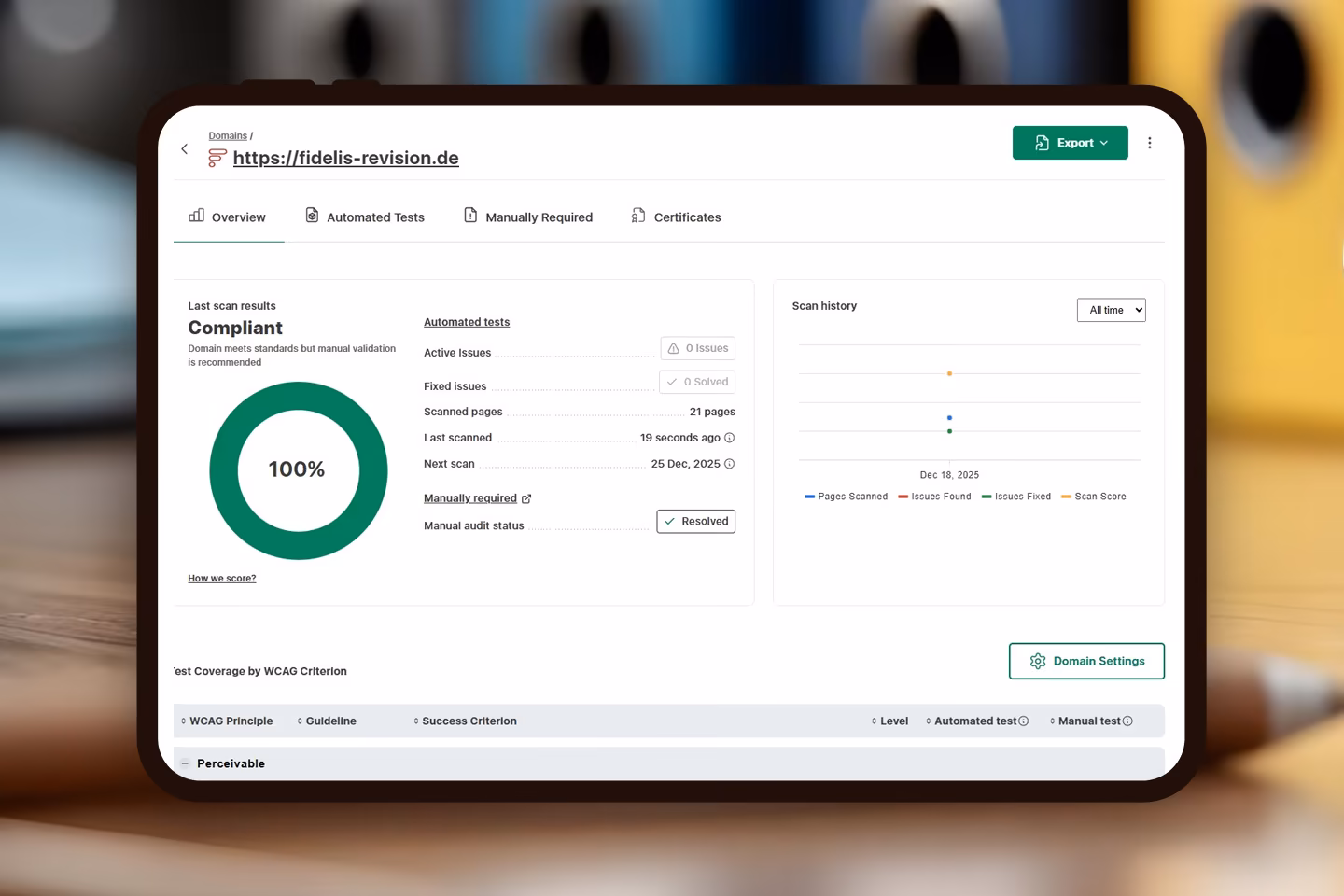Open the three-dot overflow menu
The width and height of the screenshot is (1344, 896).
tap(1150, 142)
